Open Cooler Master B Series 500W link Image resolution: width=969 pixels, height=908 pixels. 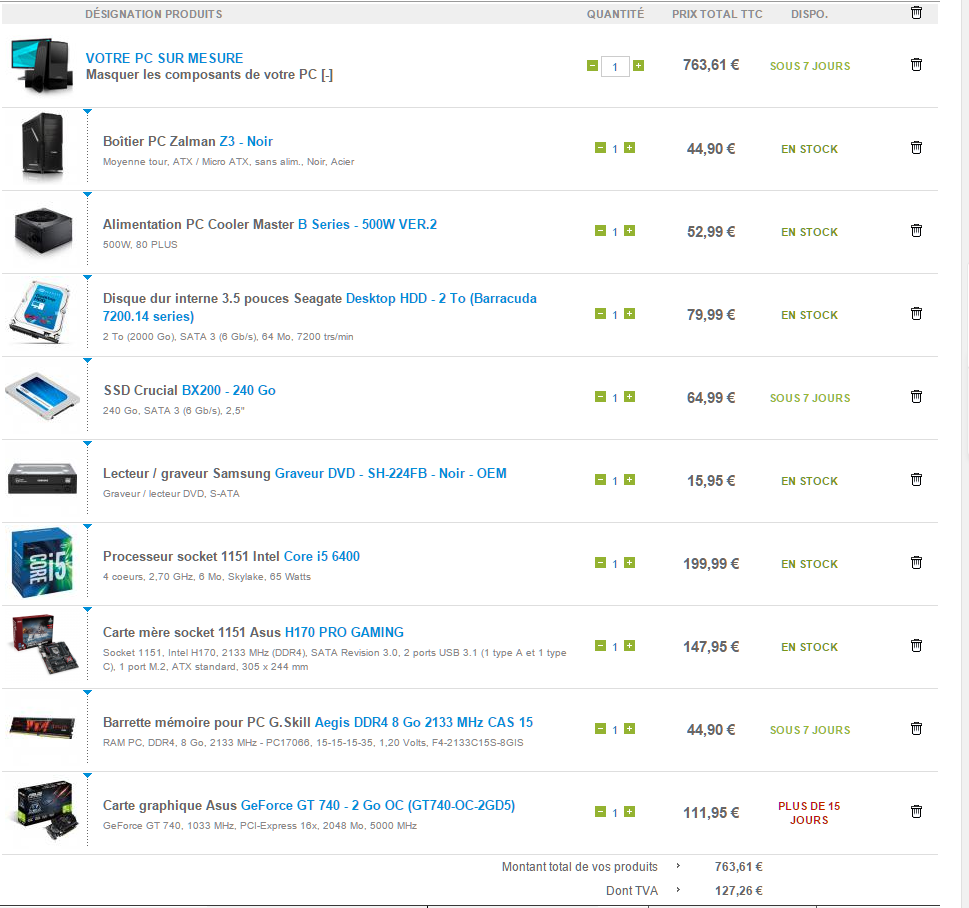pos(368,224)
